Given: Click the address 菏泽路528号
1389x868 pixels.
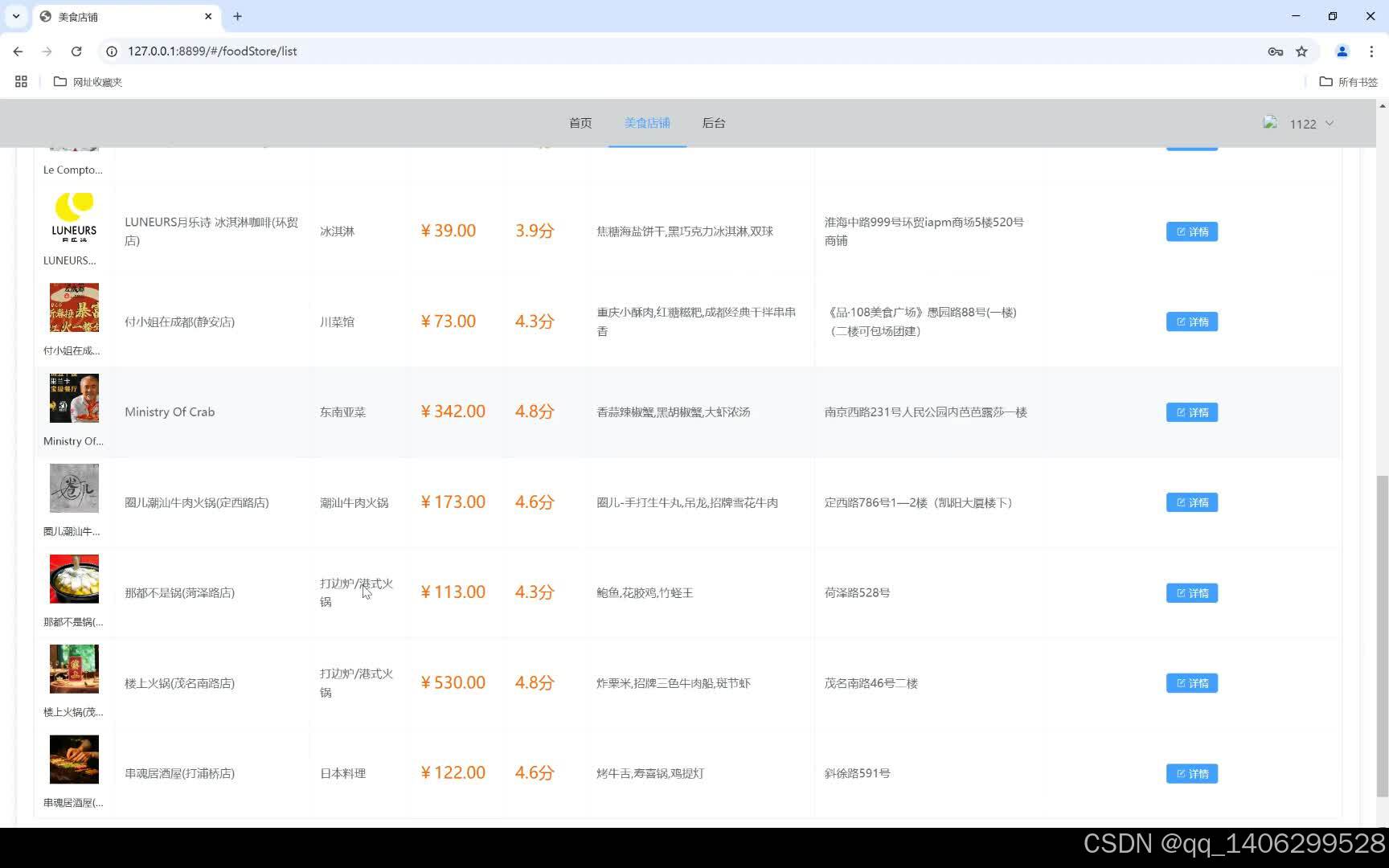Looking at the screenshot, I should click(857, 592).
